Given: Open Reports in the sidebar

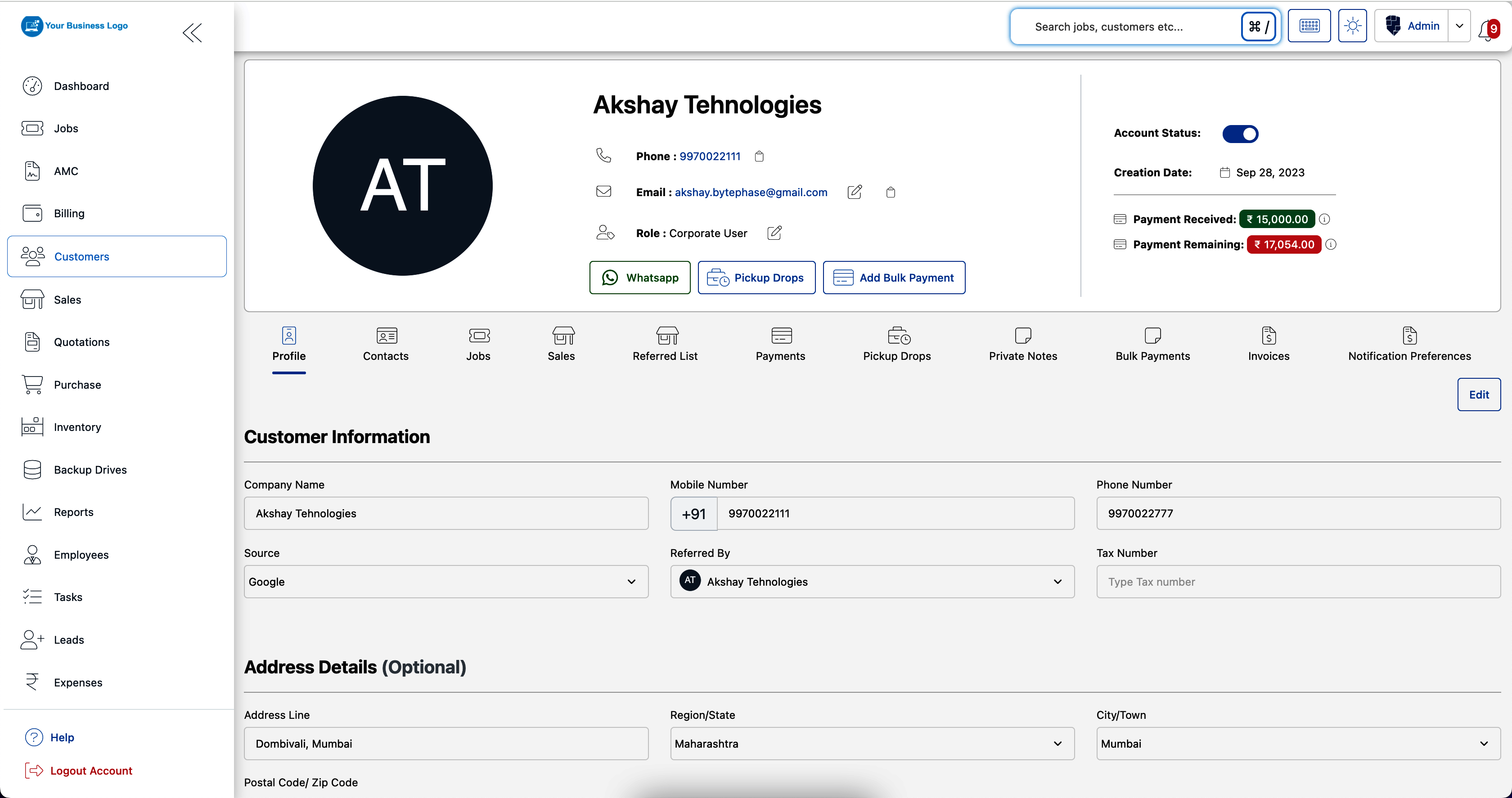Looking at the screenshot, I should 117,511.
